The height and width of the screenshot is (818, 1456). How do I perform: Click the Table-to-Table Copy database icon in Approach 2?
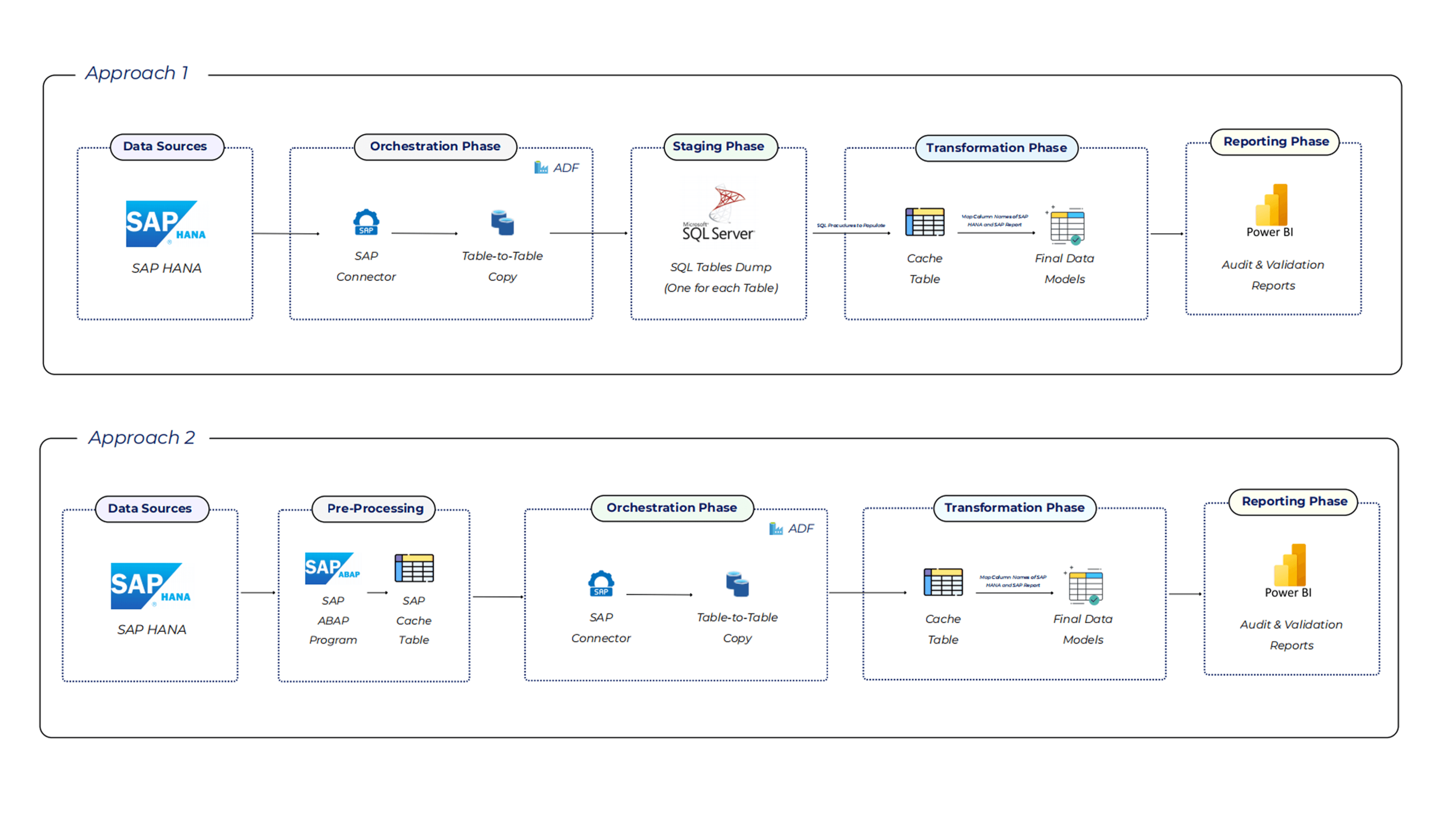tap(738, 584)
